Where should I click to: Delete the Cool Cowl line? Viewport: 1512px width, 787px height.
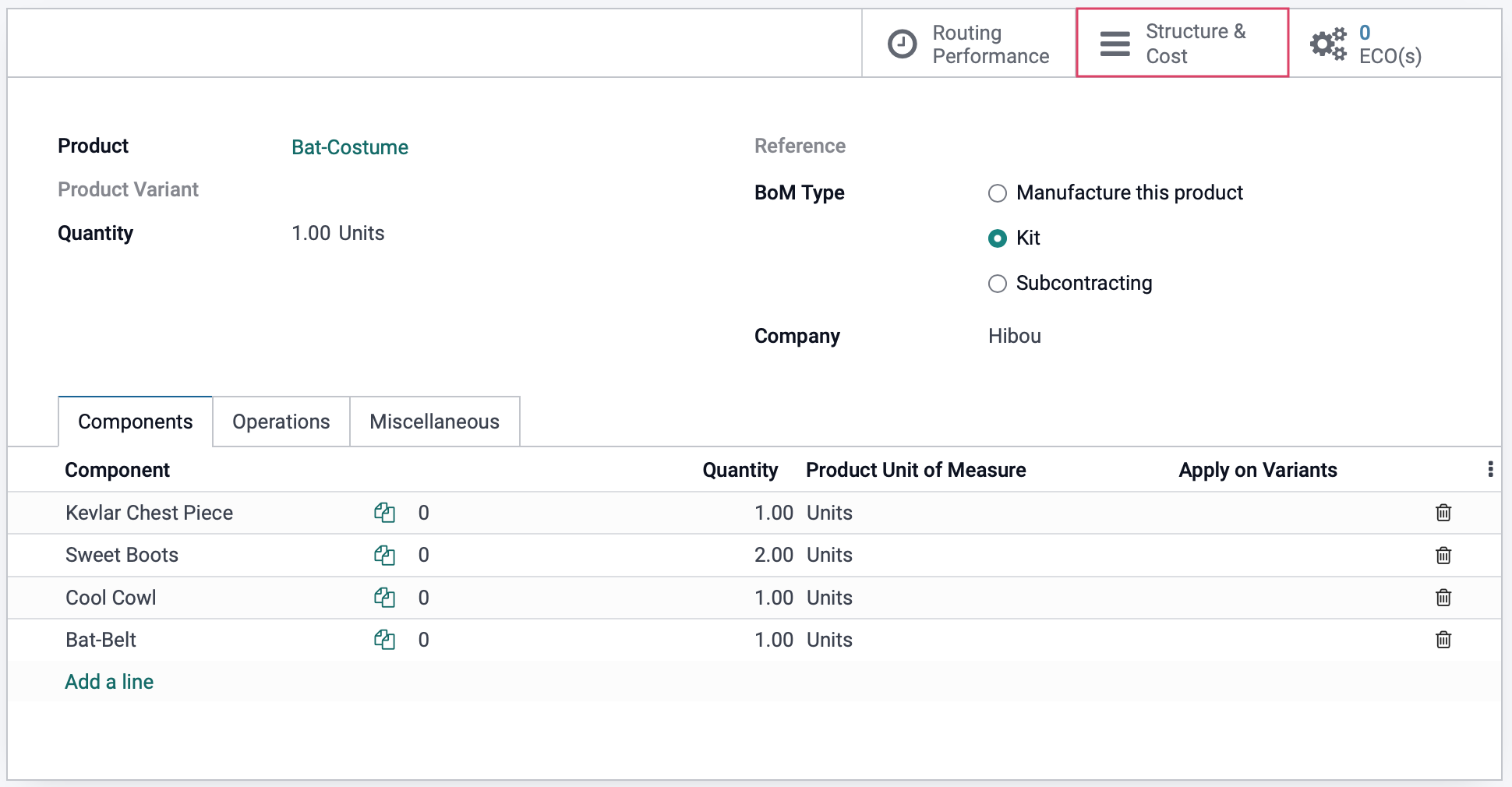(1443, 598)
